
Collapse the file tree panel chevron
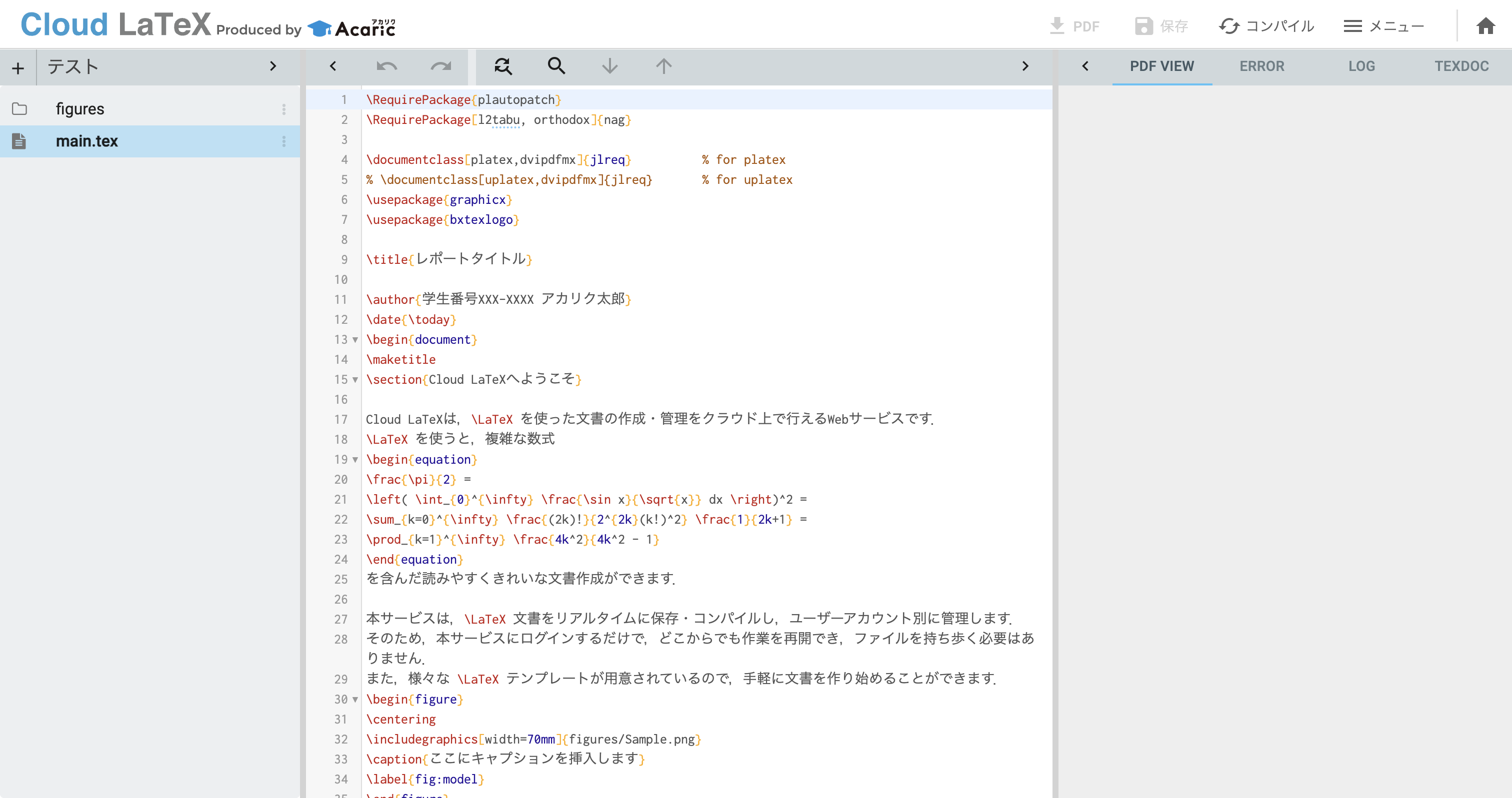pyautogui.click(x=272, y=66)
